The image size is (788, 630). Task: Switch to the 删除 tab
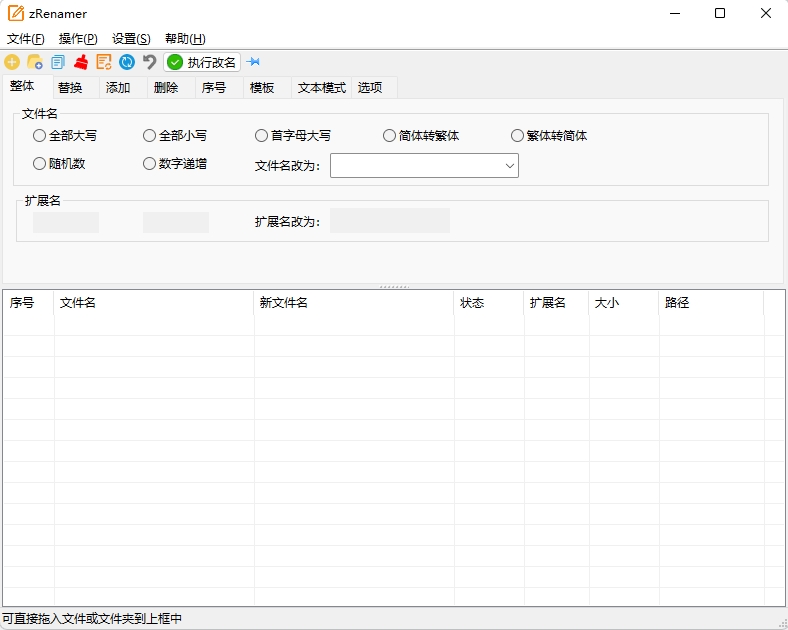[x=171, y=88]
